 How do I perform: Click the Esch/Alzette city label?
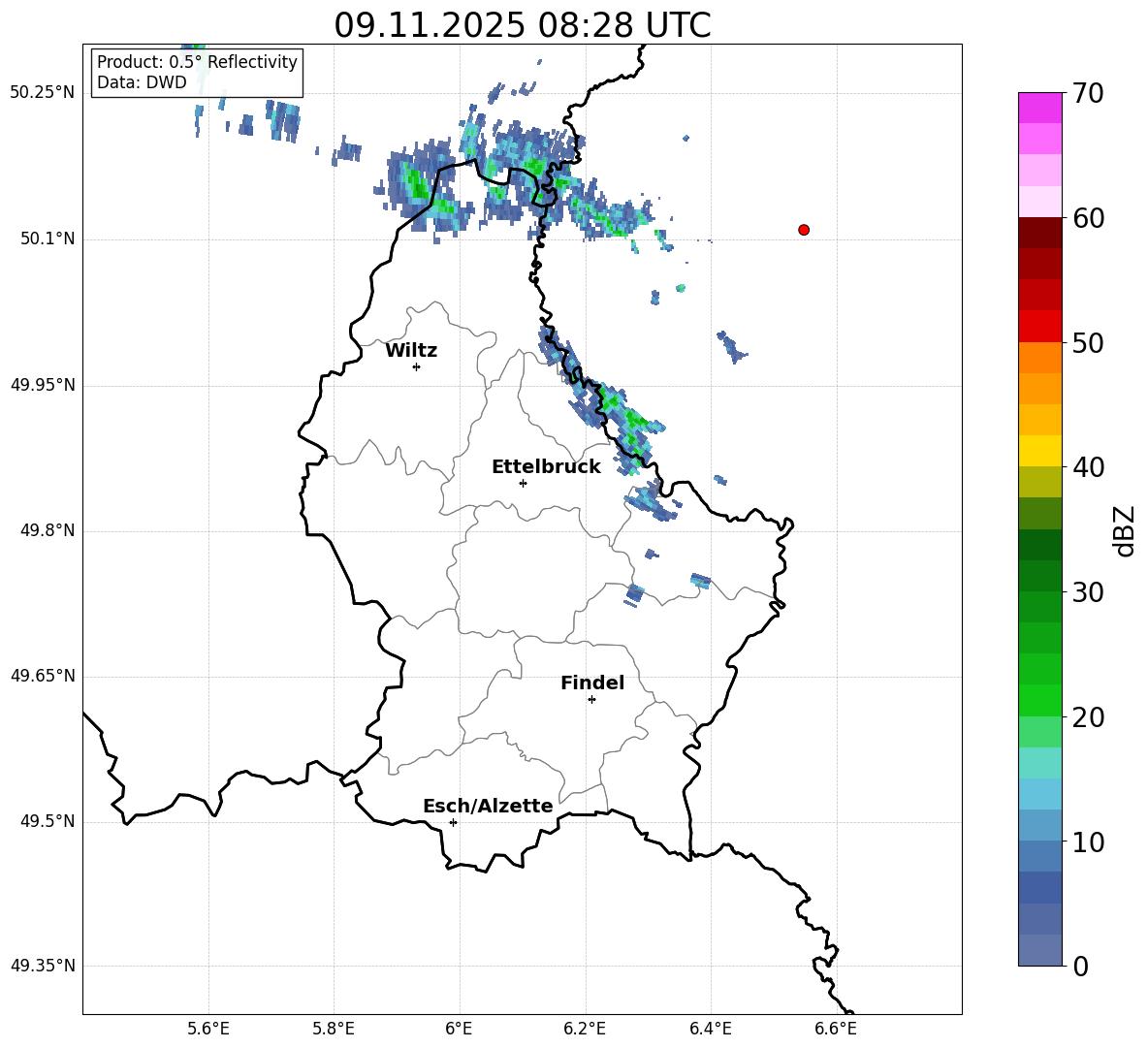(488, 806)
